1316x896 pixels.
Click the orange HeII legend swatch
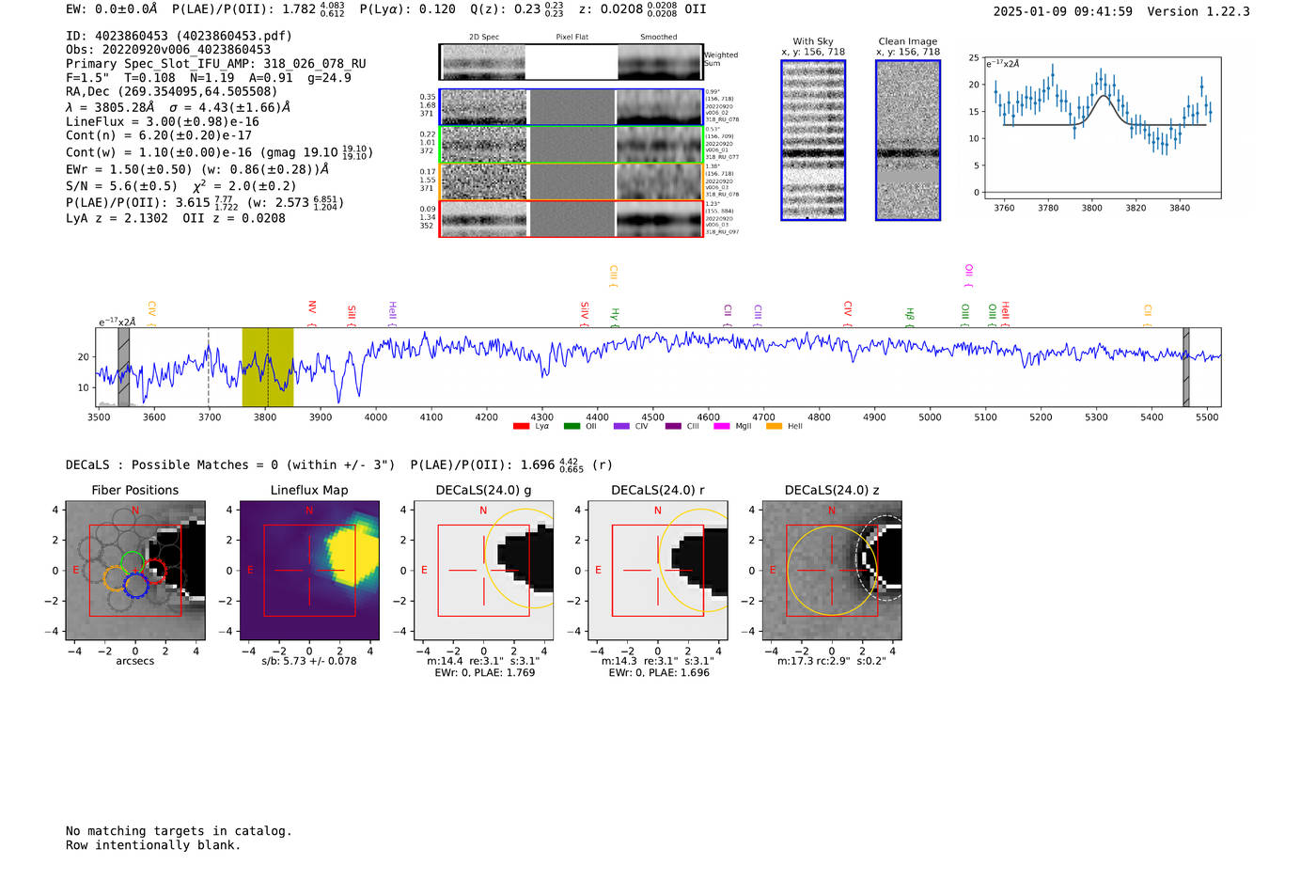click(774, 427)
